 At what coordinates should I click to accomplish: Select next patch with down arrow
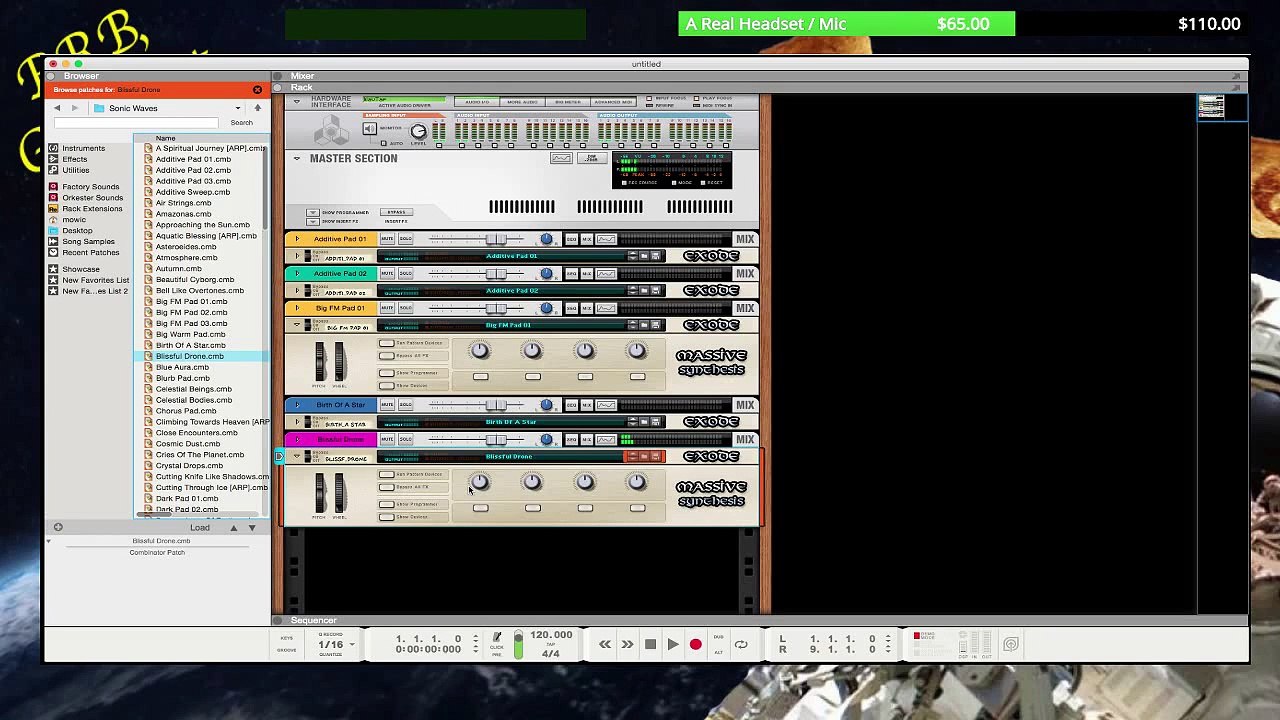click(x=252, y=528)
